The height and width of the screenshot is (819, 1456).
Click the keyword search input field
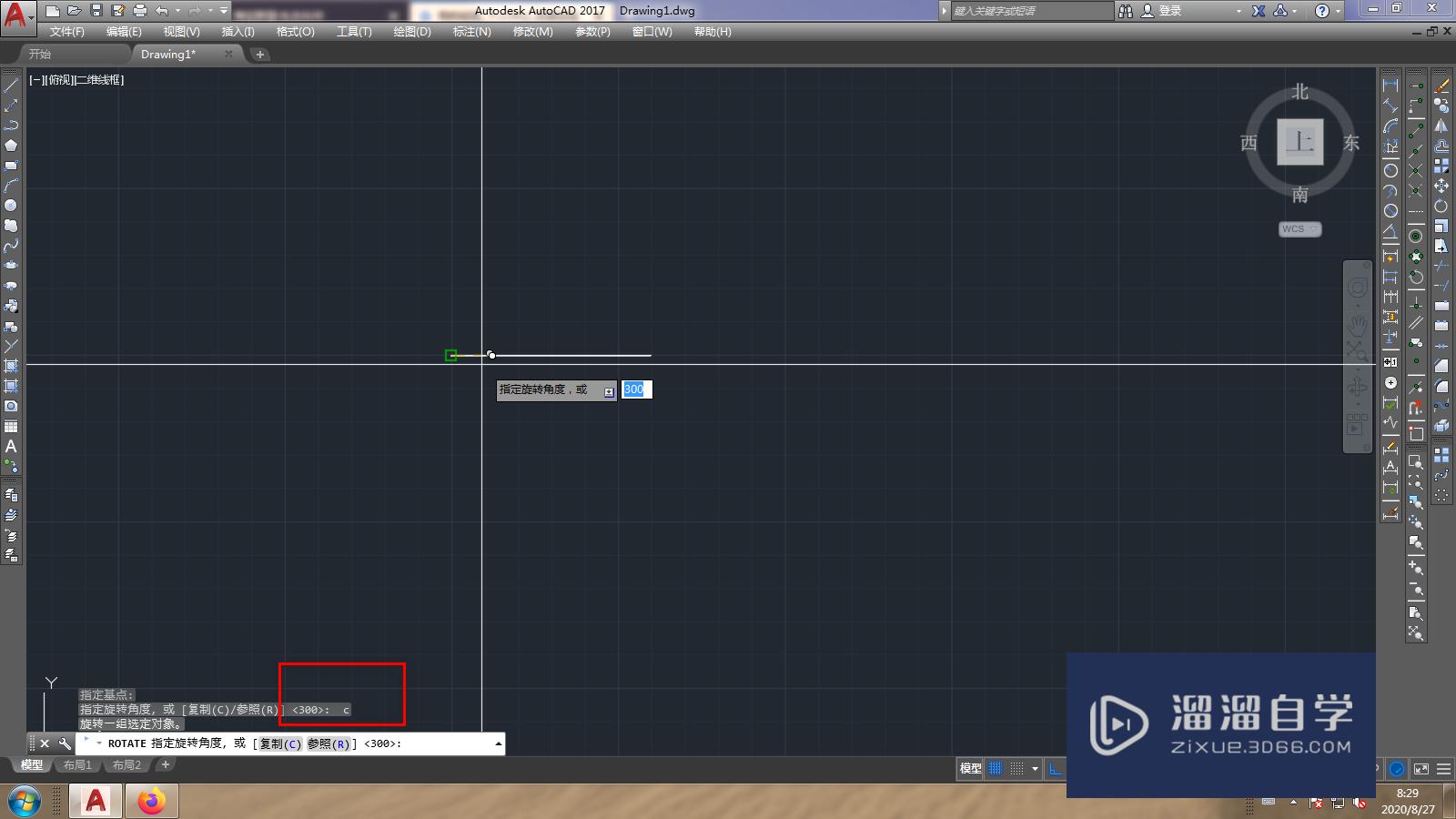pyautogui.click(x=1032, y=11)
